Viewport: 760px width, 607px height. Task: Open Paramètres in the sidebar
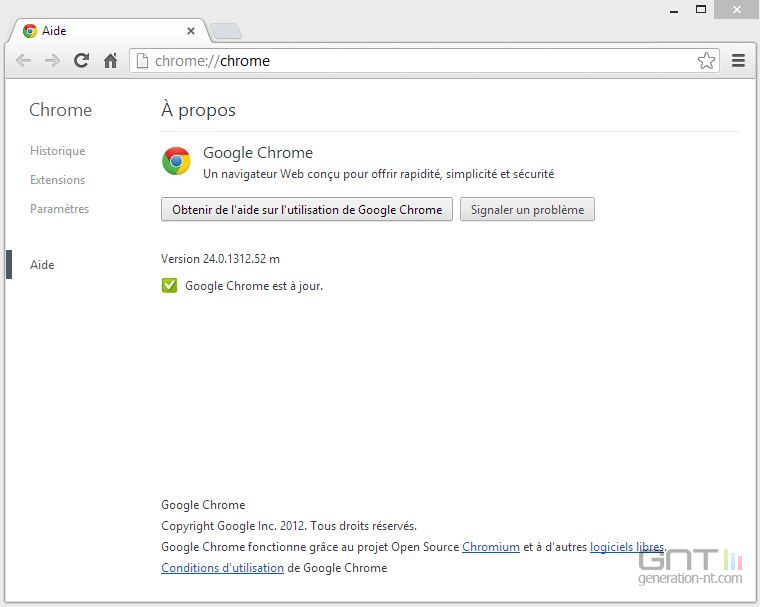pyautogui.click(x=59, y=209)
